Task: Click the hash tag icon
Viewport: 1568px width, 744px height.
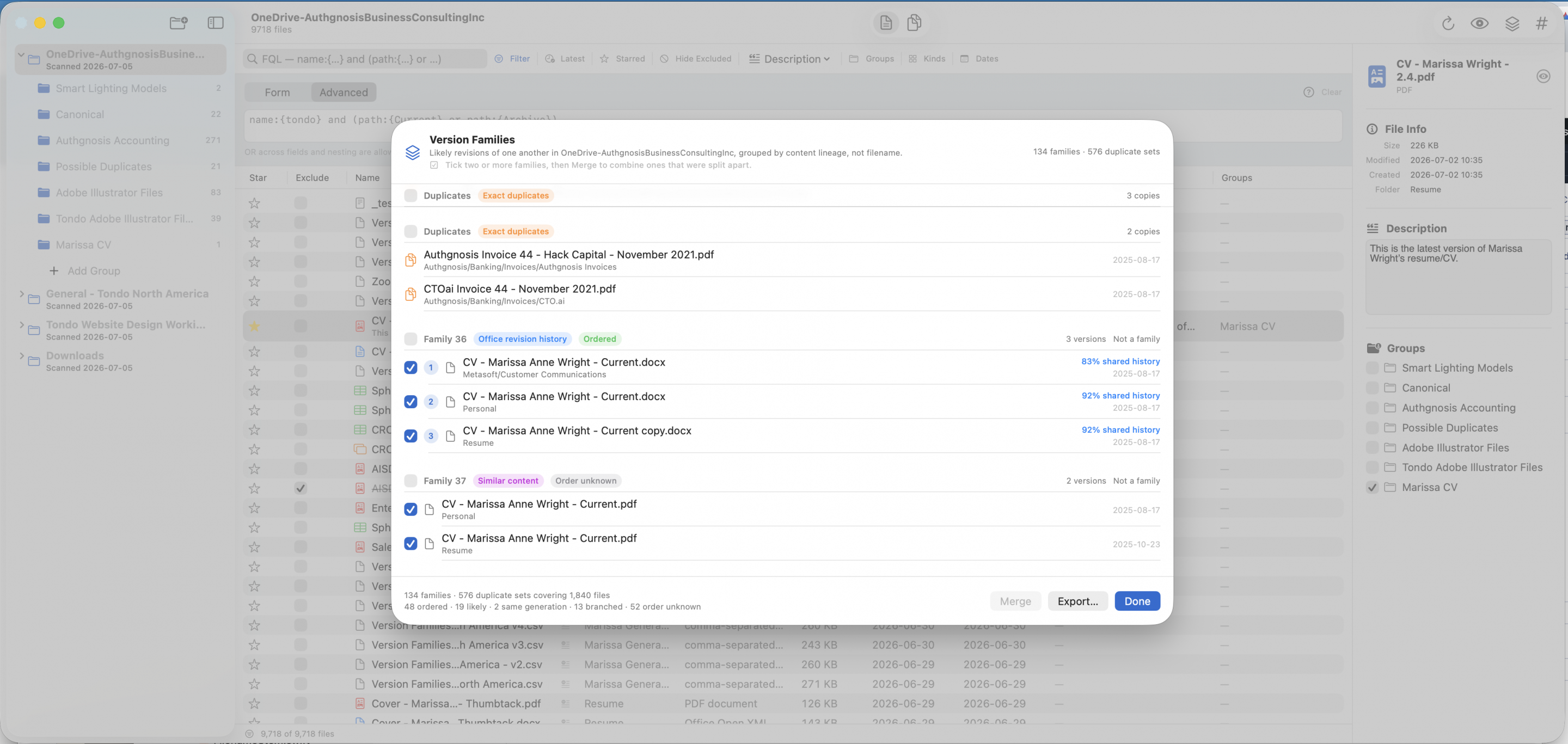Action: coord(1542,24)
